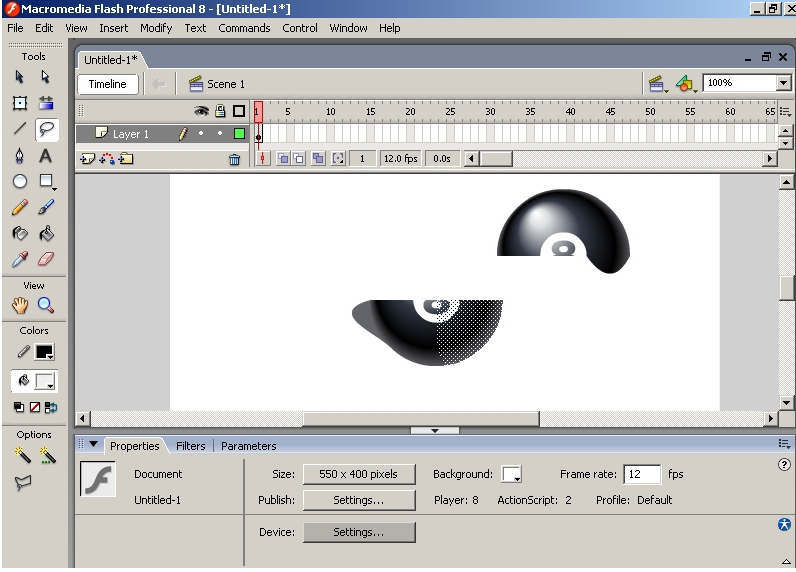Click the Timeline toggle button

pos(108,84)
